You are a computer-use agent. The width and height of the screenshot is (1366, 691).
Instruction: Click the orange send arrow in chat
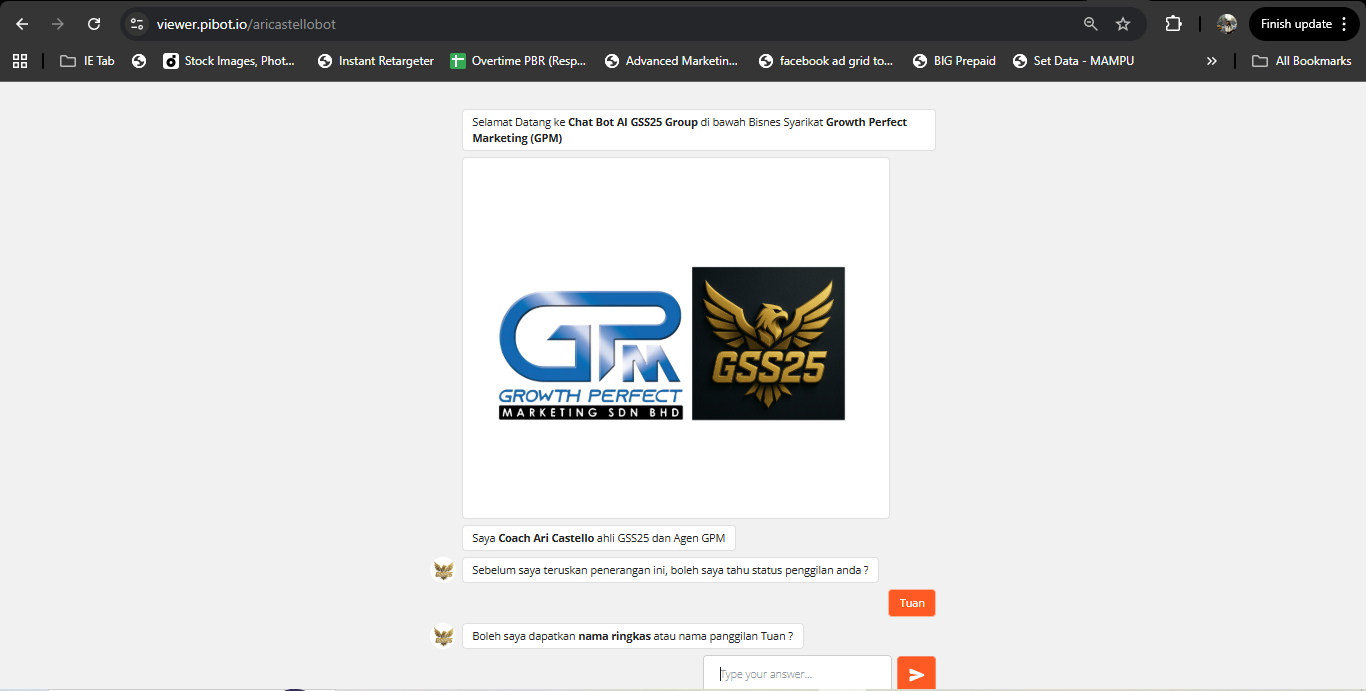(x=916, y=672)
